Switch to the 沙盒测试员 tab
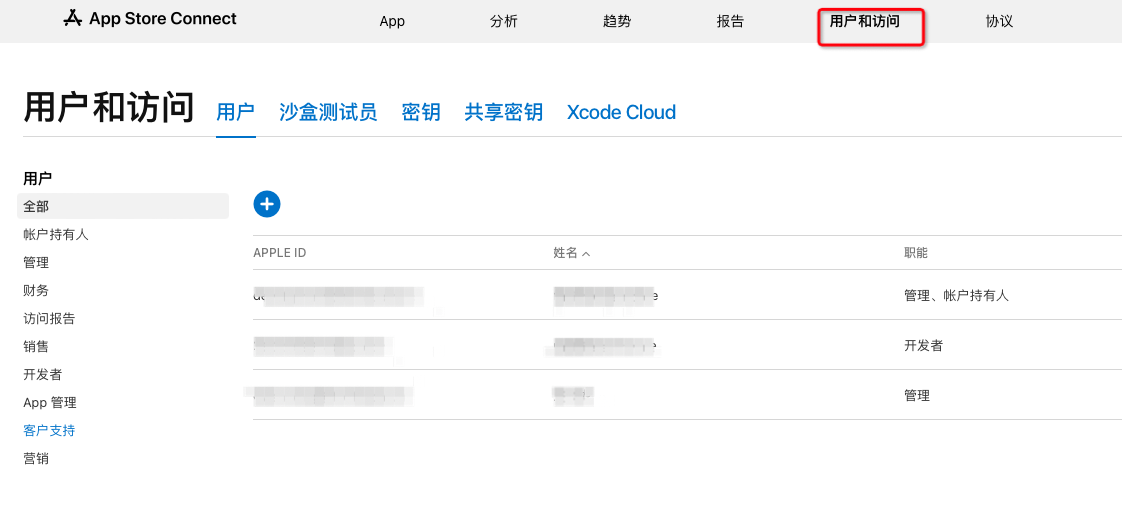The width and height of the screenshot is (1122, 521). click(328, 112)
